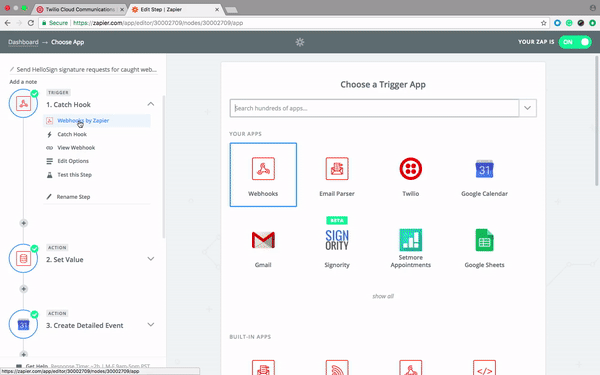The image size is (600, 375).
Task: Add a step after Catch Hook
Action: tap(23, 223)
